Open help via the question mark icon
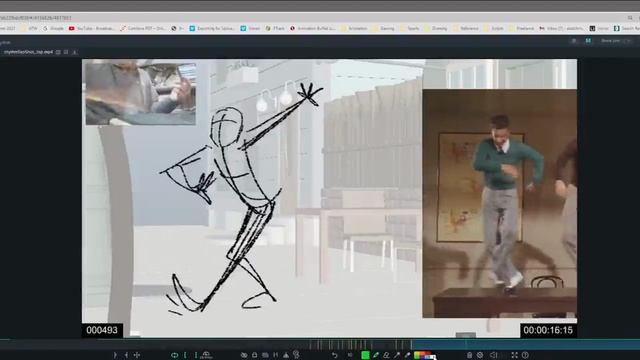Image resolution: width=640 pixels, height=360 pixels. point(525,355)
